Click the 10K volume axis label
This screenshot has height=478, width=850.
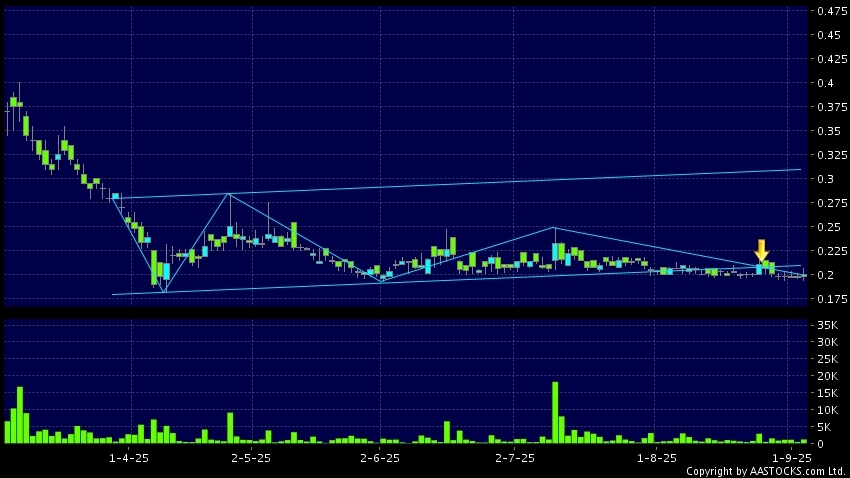click(828, 410)
